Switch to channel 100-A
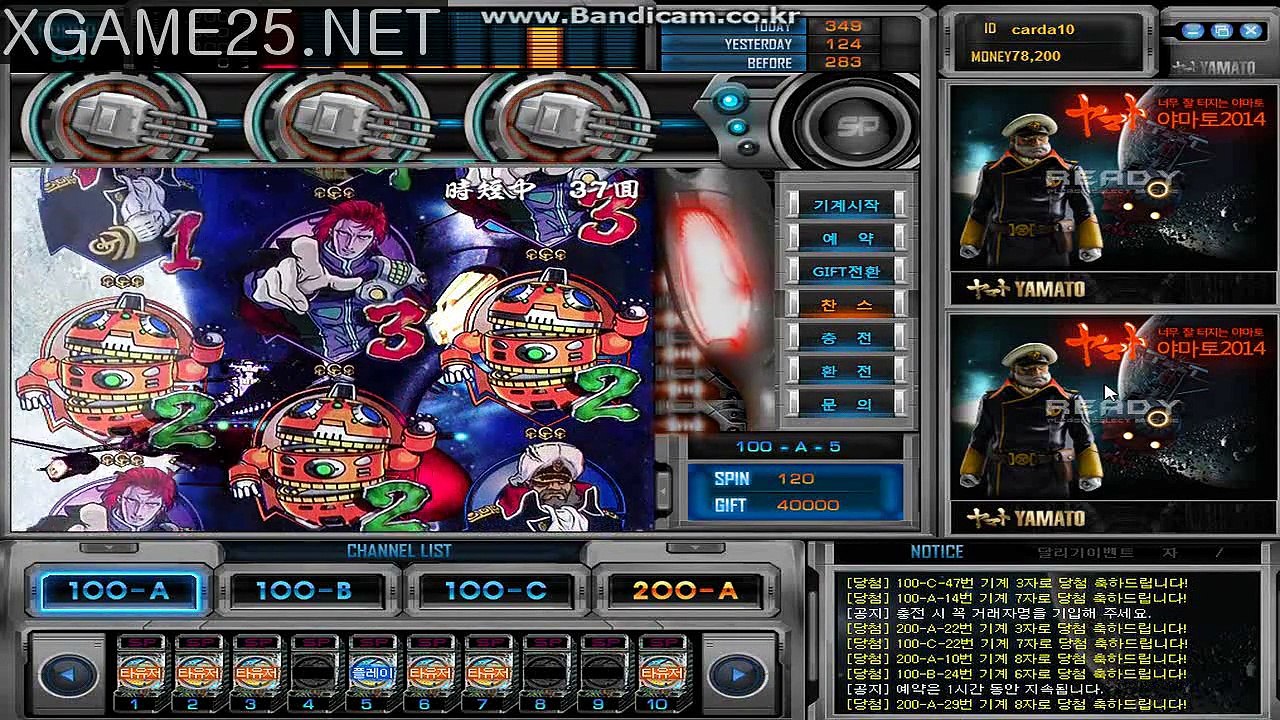 pos(118,591)
